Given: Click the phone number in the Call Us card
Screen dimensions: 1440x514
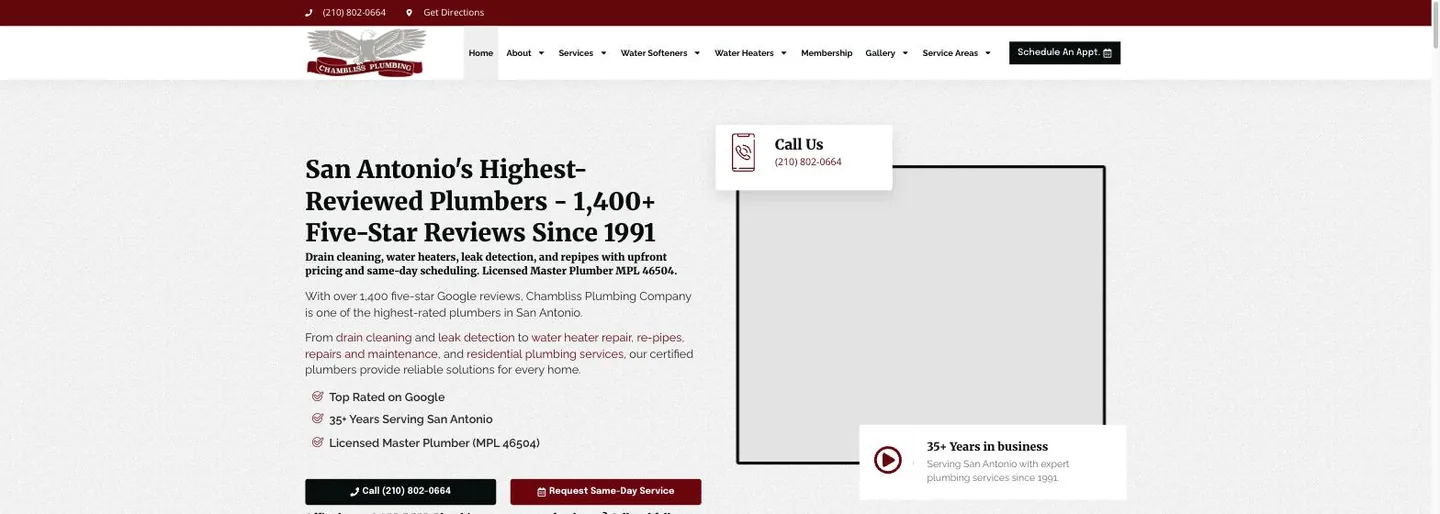Looking at the screenshot, I should tap(808, 162).
